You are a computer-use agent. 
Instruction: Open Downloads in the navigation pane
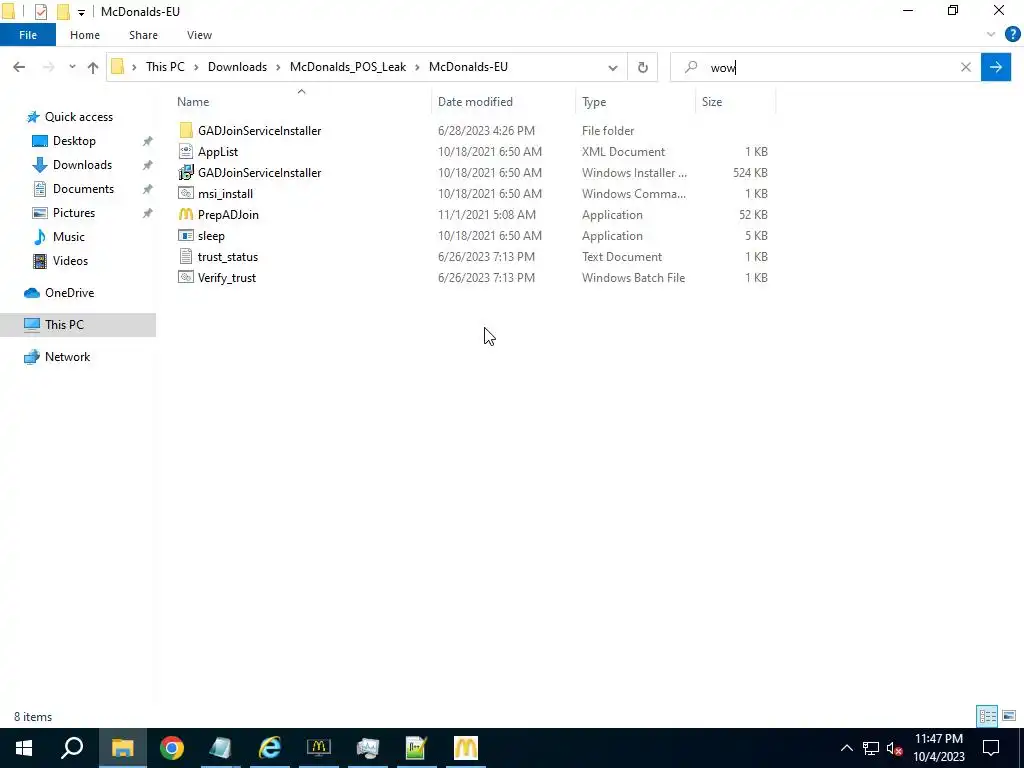(x=82, y=165)
